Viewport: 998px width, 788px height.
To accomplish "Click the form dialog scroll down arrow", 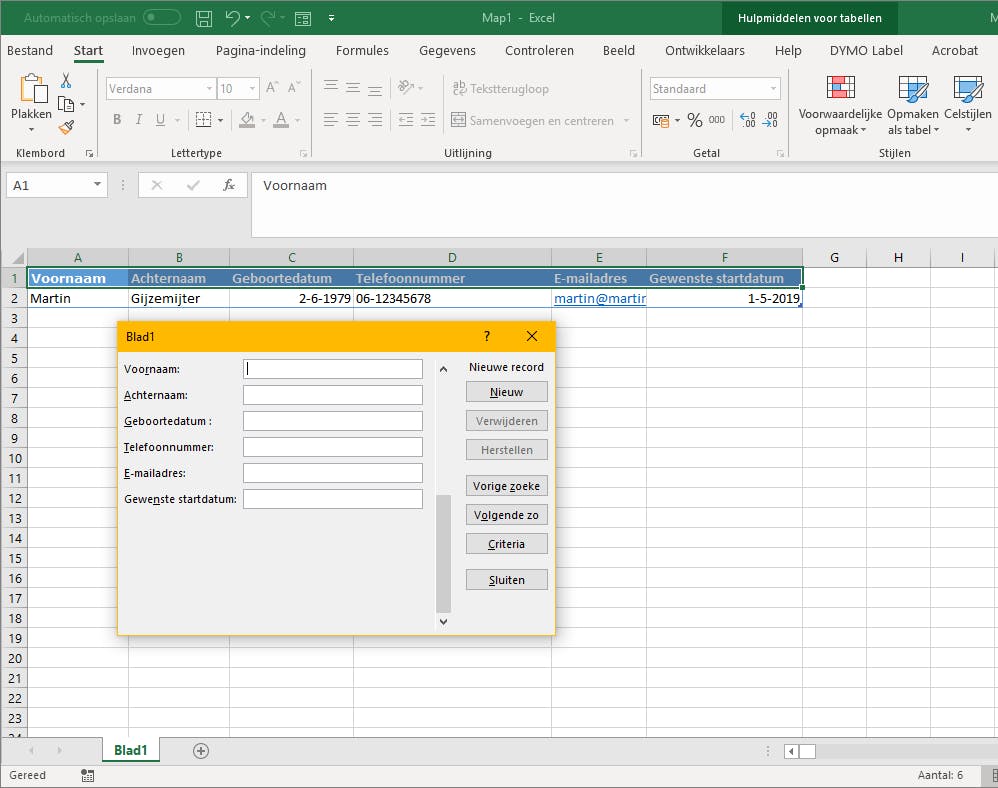I will point(444,621).
